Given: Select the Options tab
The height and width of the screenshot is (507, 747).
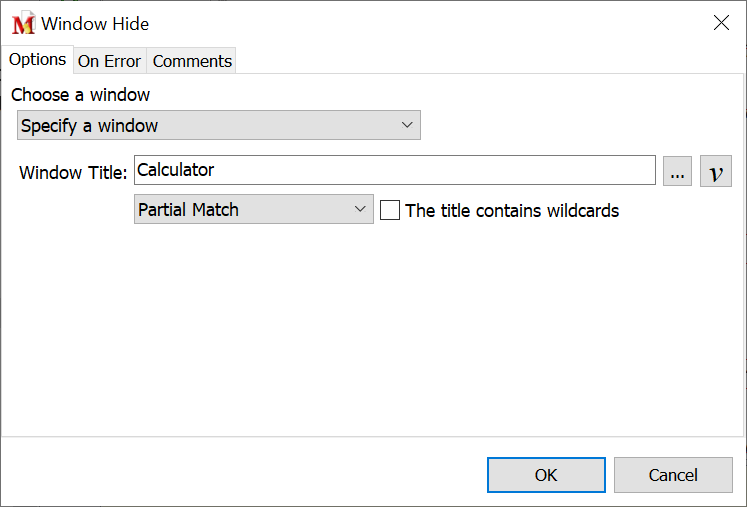Looking at the screenshot, I should [x=37, y=60].
